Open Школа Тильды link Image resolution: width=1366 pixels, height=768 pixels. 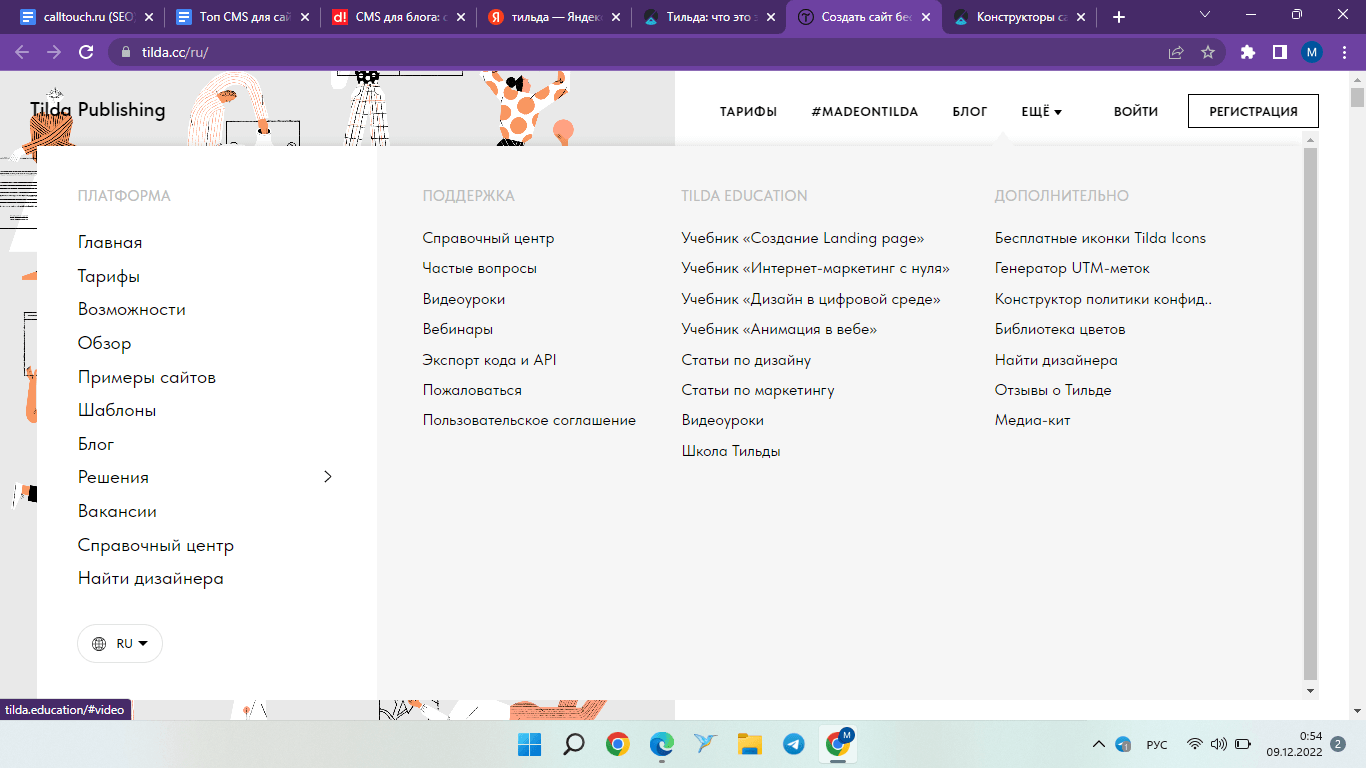(x=731, y=451)
